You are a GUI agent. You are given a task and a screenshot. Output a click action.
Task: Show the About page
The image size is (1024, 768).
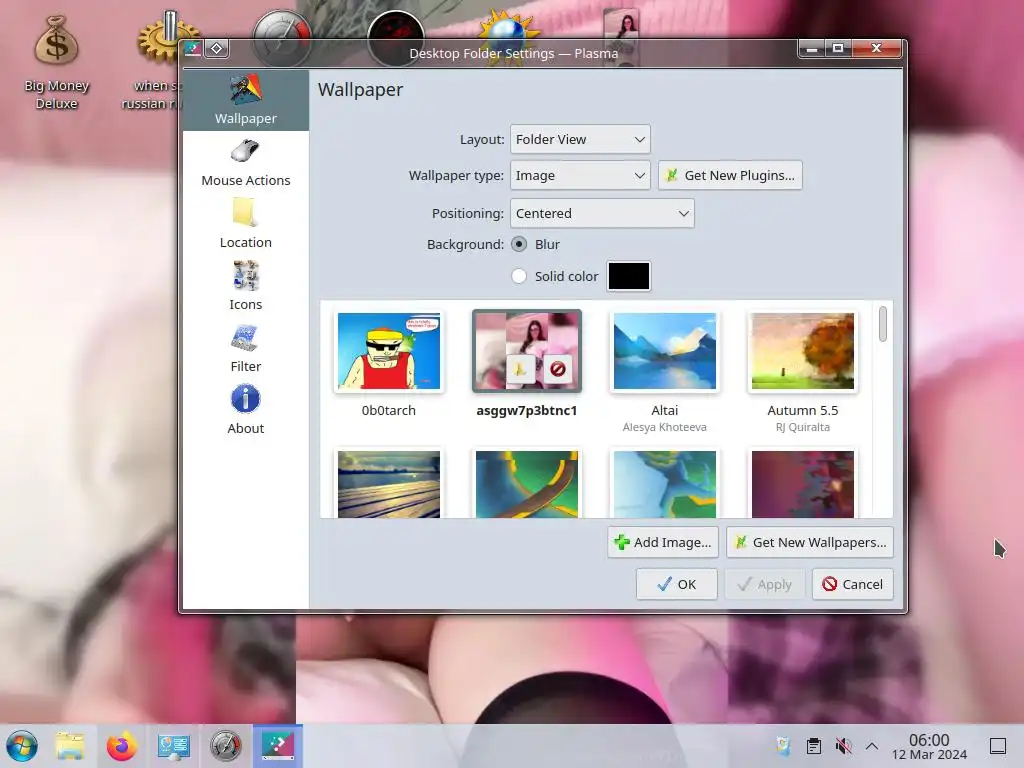246,411
